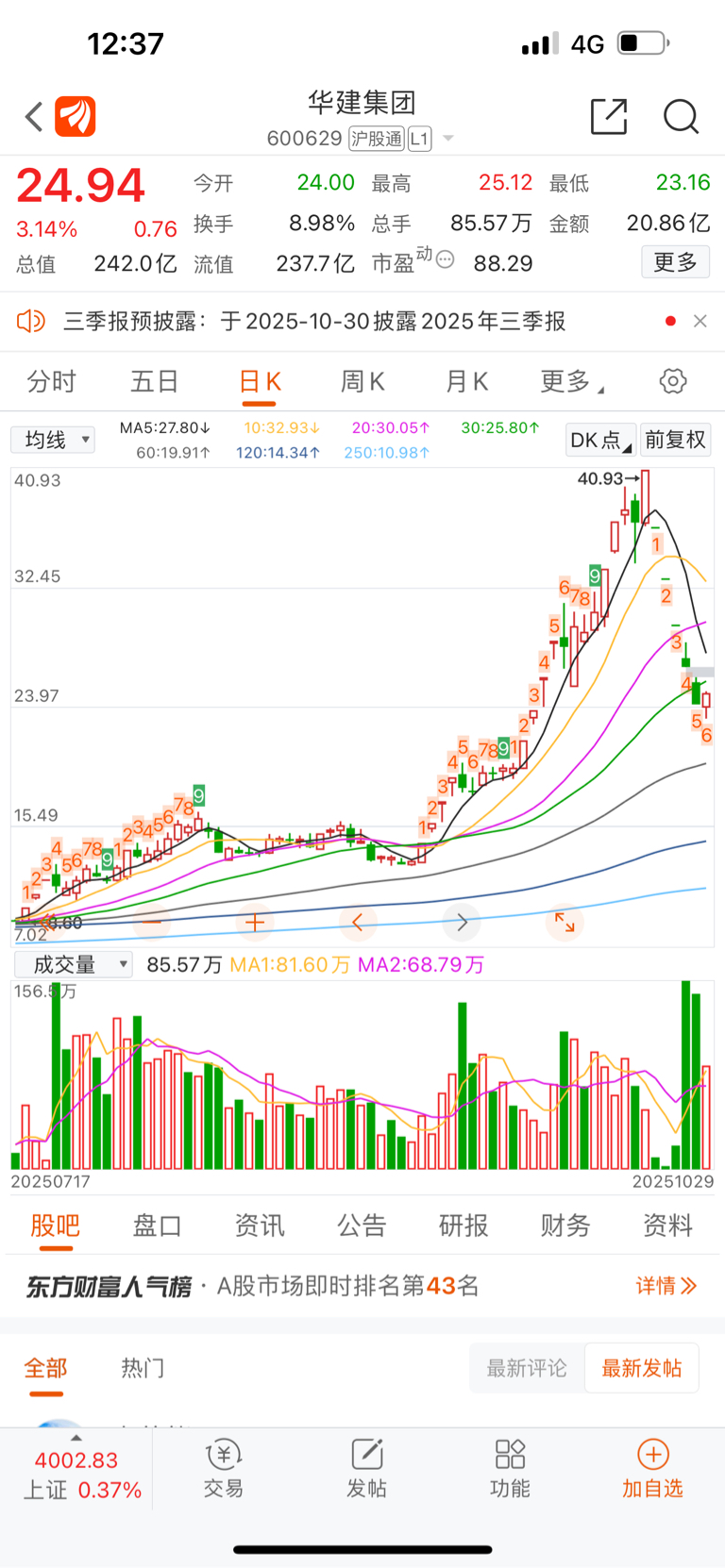Image resolution: width=725 pixels, height=1568 pixels.
Task: Tap the 市盈 88.29 value
Action: (502, 263)
